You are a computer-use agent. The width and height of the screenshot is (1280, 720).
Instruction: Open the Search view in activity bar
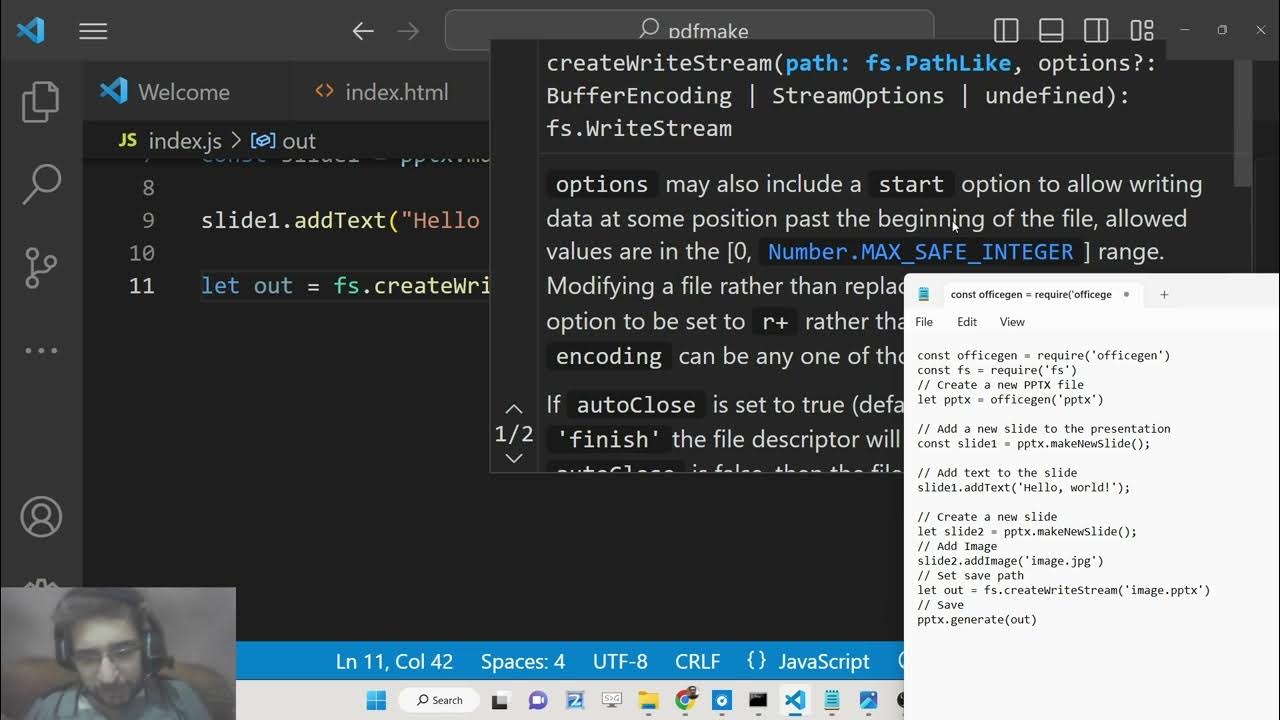41,184
